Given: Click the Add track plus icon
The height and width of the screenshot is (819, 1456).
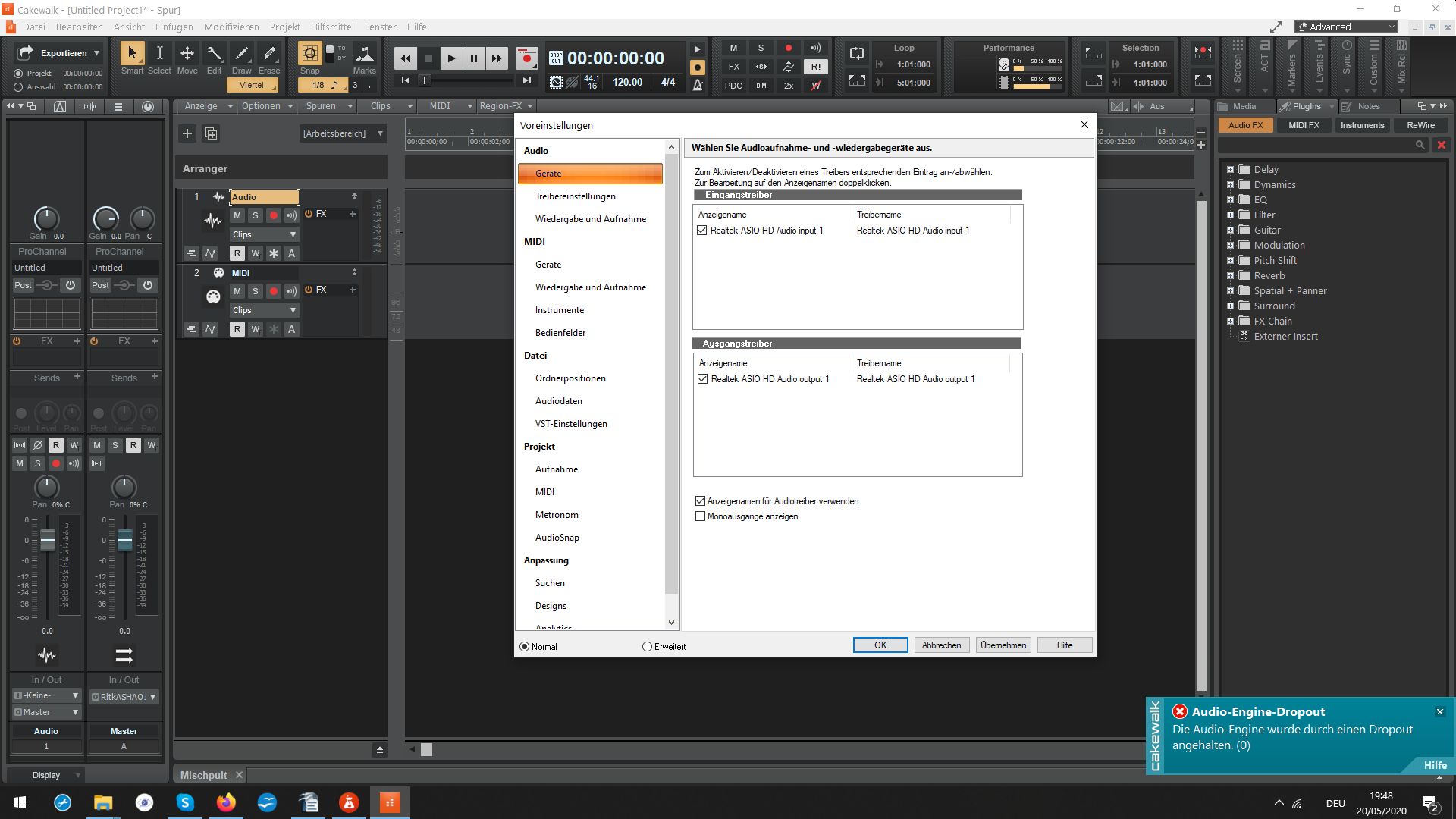Looking at the screenshot, I should [x=187, y=133].
